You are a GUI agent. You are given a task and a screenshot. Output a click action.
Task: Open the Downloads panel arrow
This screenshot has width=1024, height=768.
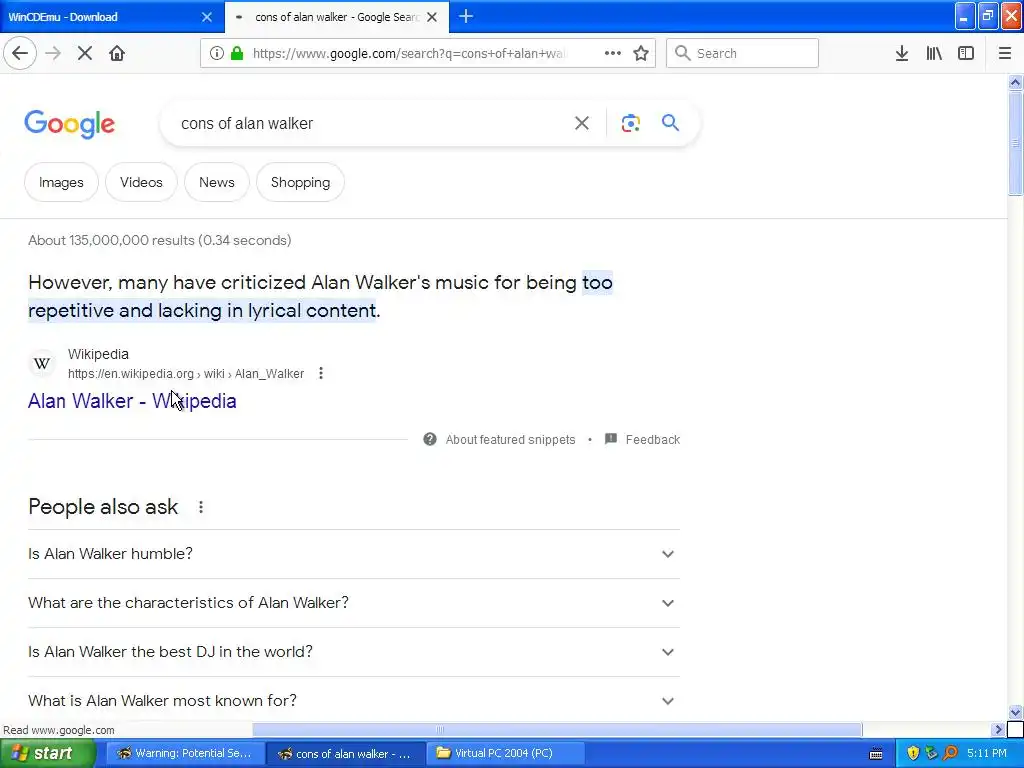pyautogui.click(x=902, y=54)
